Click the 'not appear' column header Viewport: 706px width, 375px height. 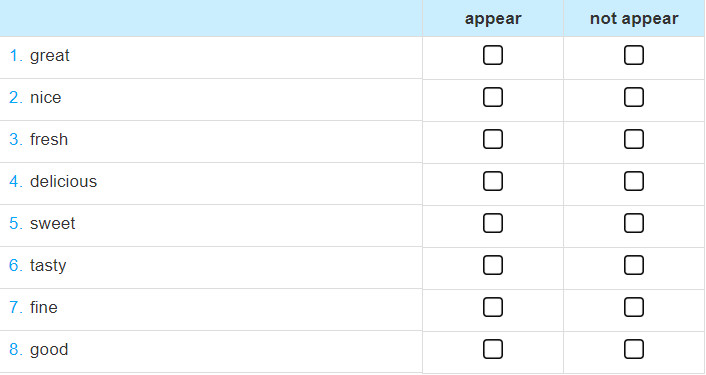(x=634, y=19)
